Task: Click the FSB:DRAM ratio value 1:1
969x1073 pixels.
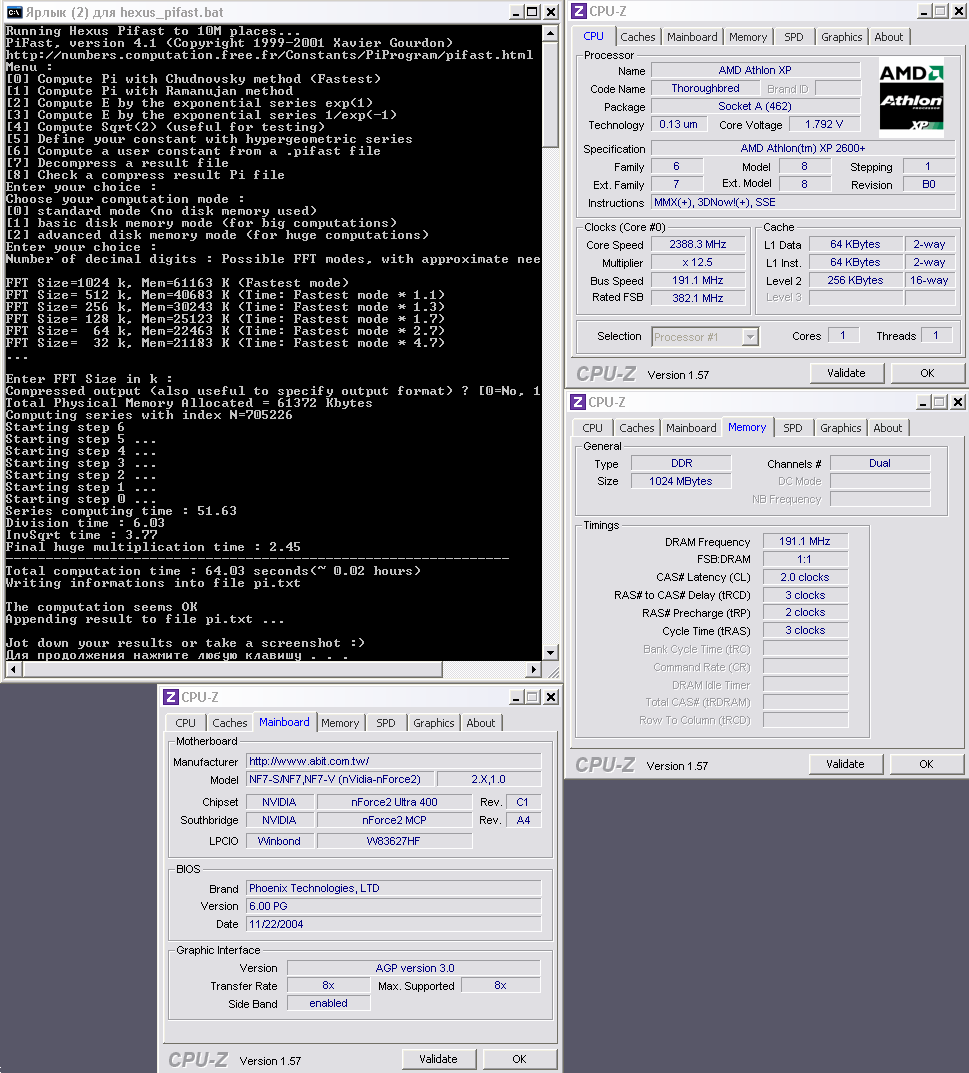Action: (x=805, y=559)
